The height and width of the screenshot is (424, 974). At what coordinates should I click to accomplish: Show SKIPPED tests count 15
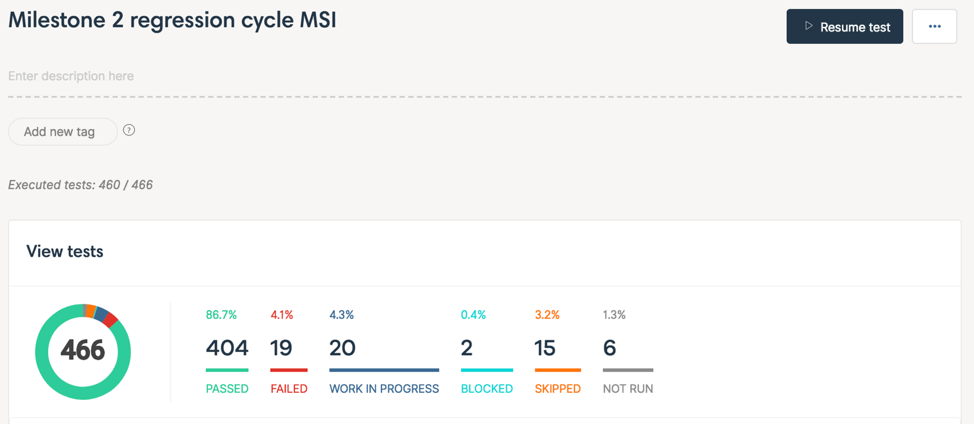[545, 348]
